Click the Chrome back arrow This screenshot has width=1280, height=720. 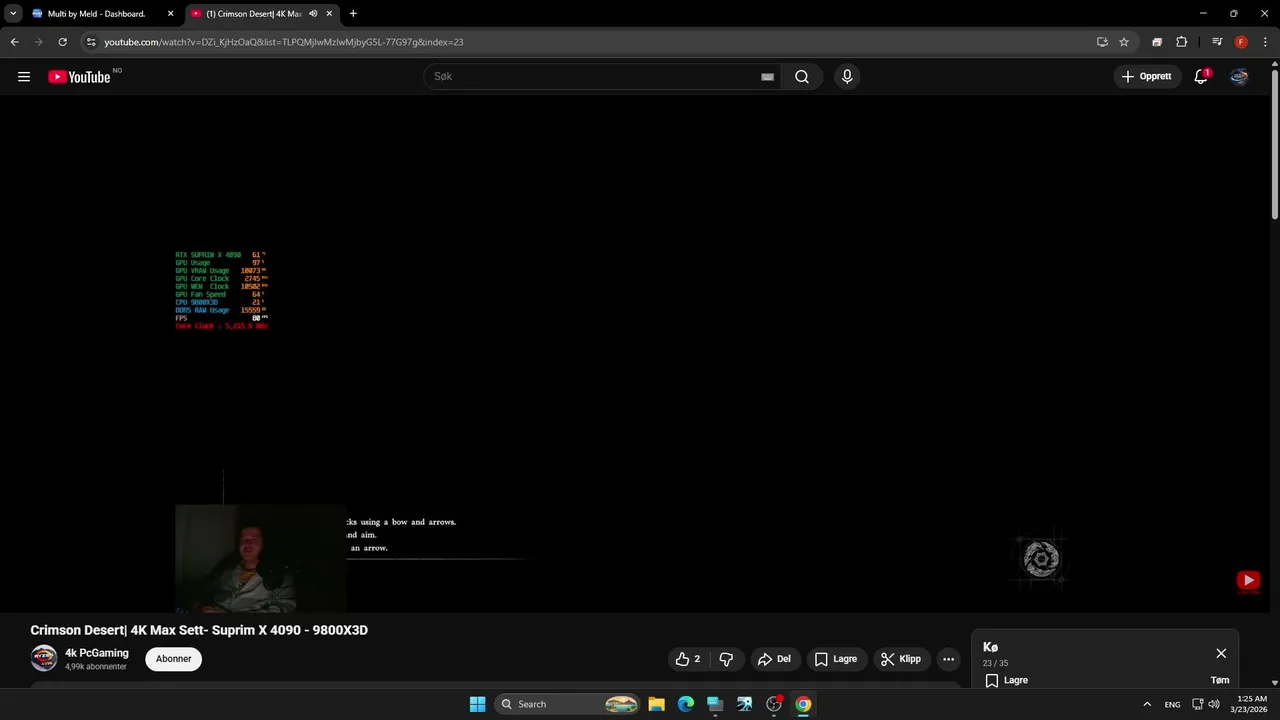pos(15,42)
